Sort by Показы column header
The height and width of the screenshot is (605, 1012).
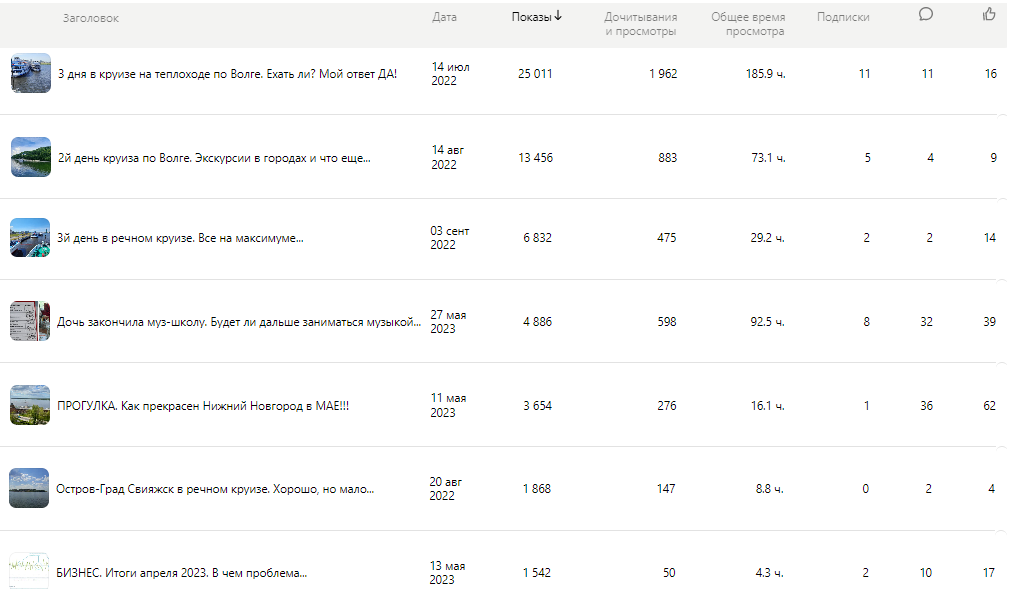click(531, 17)
